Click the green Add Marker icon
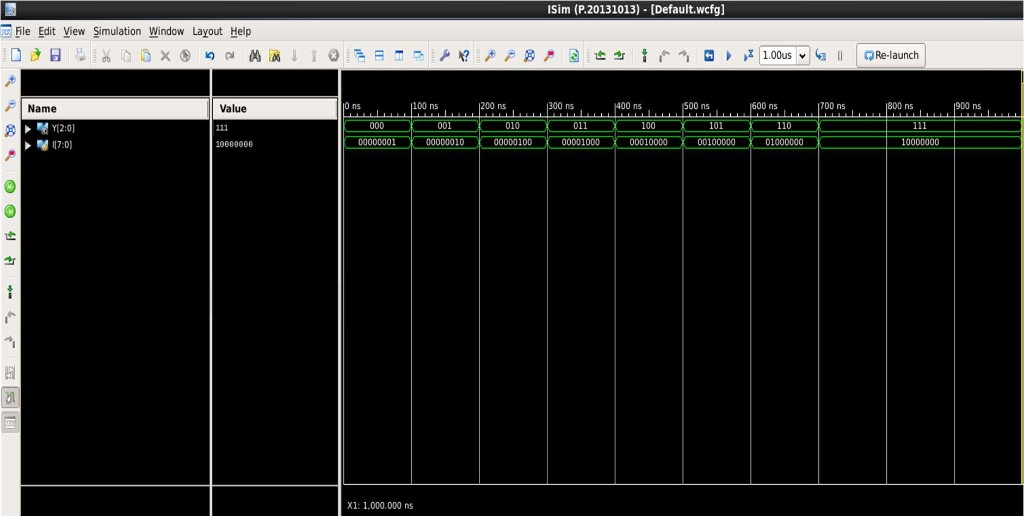1024x516 pixels. (644, 56)
